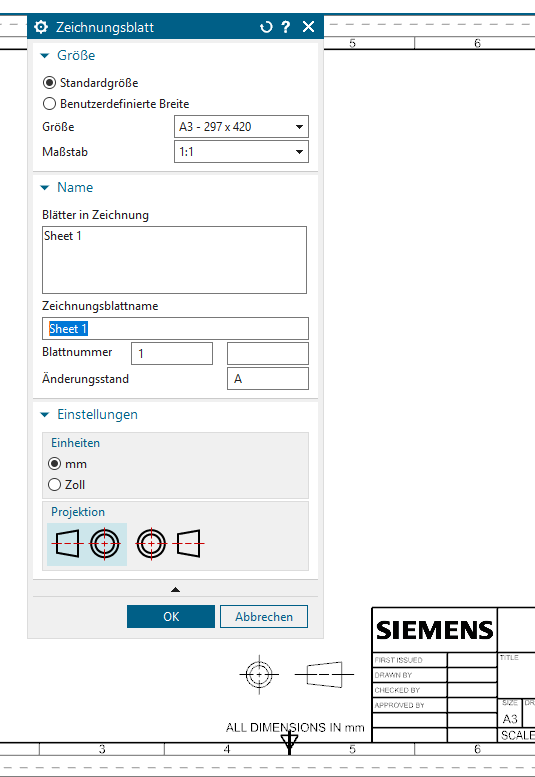
Task: Select third-angle projection icon
Action: (170, 544)
